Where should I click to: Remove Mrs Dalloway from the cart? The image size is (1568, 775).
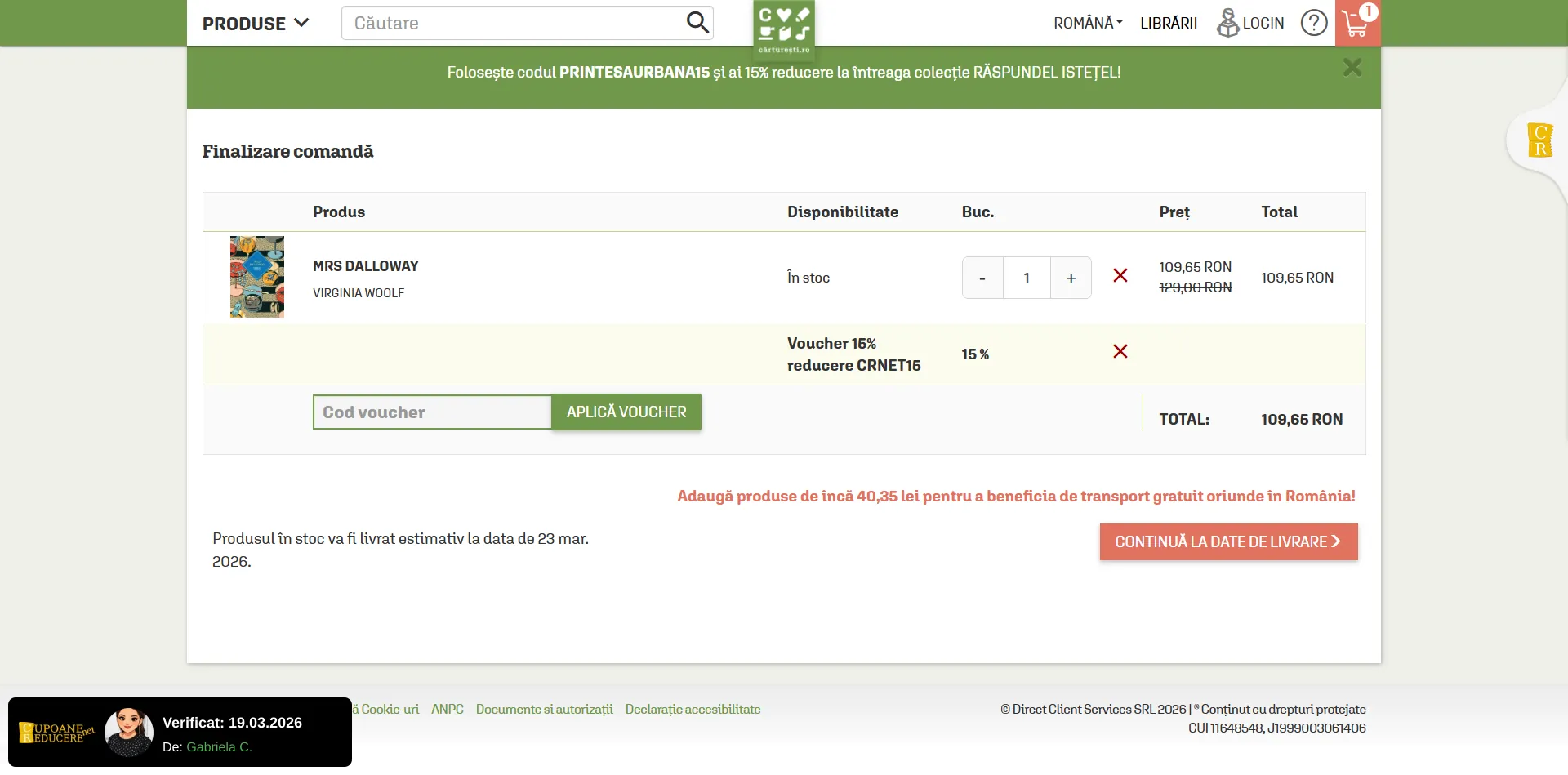pyautogui.click(x=1120, y=276)
